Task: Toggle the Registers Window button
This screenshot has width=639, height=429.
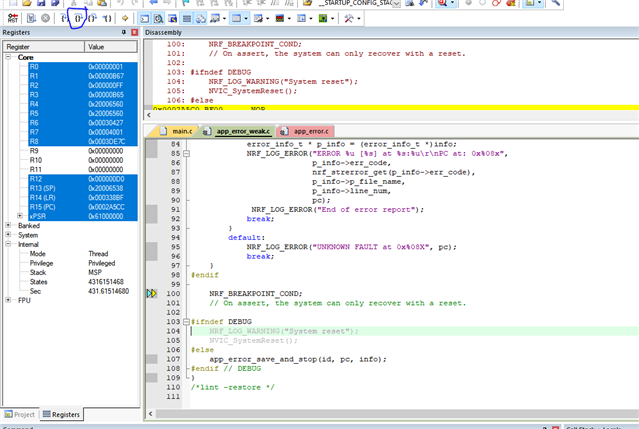Action: (187, 18)
